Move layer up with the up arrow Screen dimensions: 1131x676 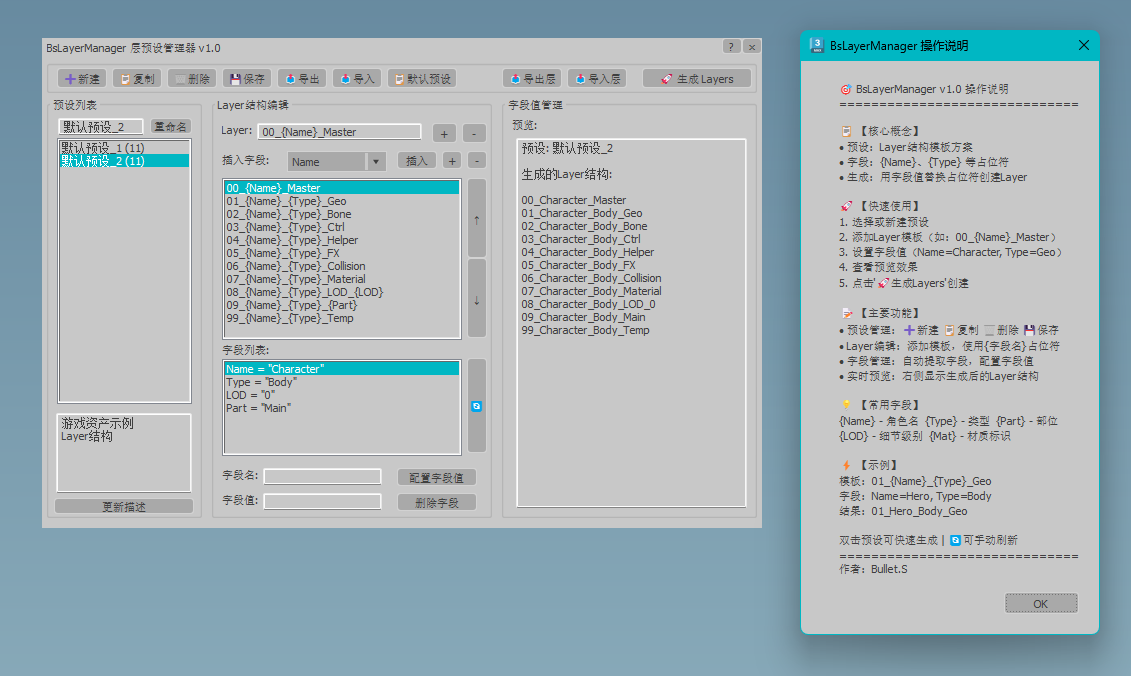(477, 219)
